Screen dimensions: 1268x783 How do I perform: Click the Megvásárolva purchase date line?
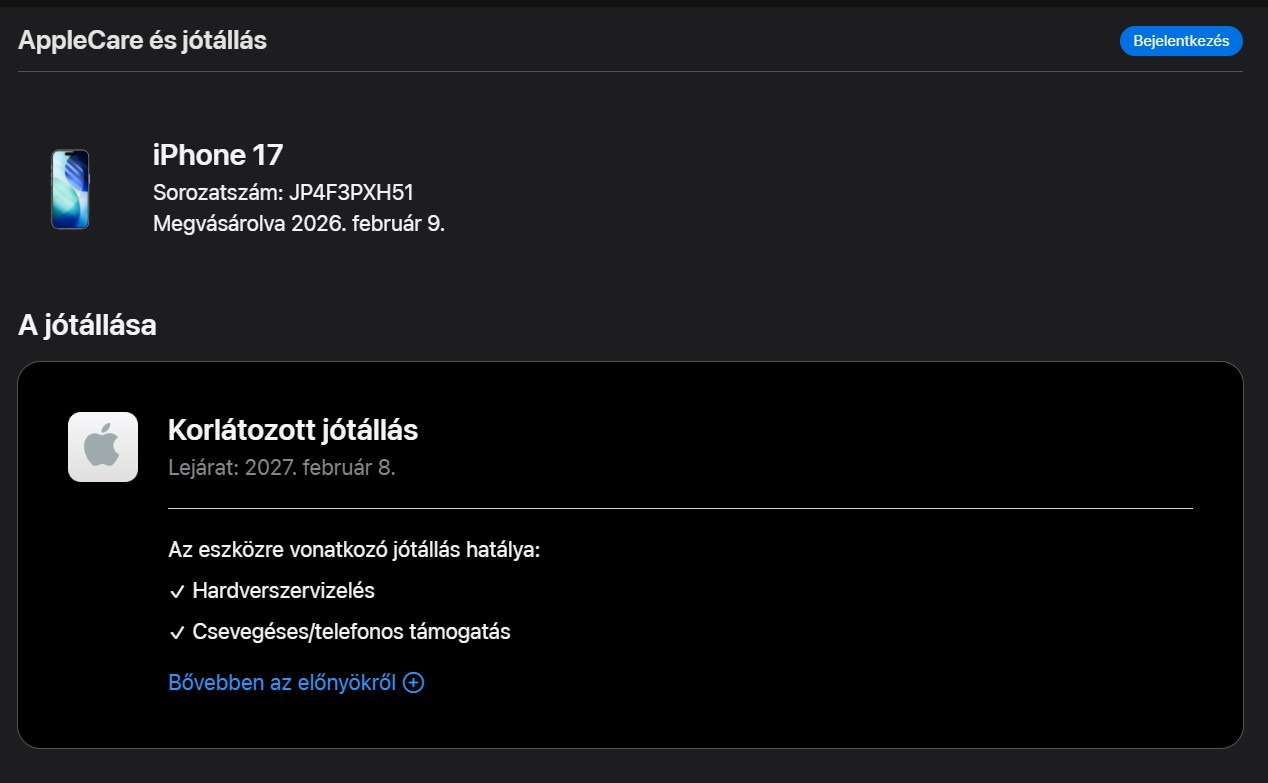click(x=298, y=223)
